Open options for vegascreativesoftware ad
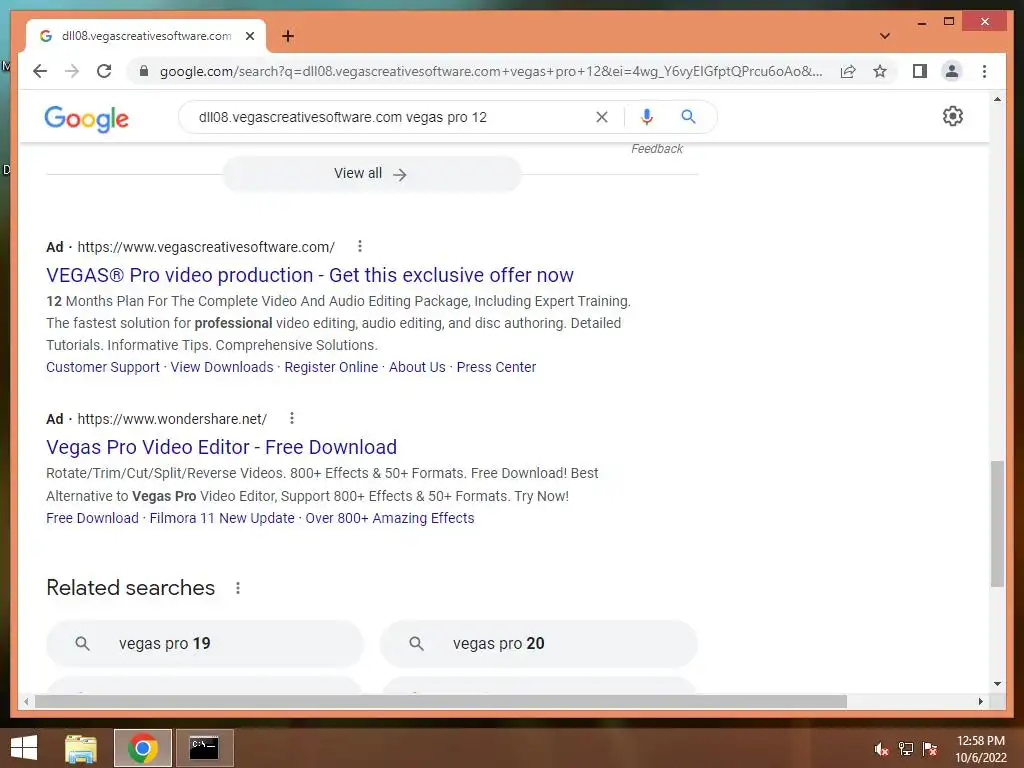This screenshot has height=768, width=1024. (360, 246)
